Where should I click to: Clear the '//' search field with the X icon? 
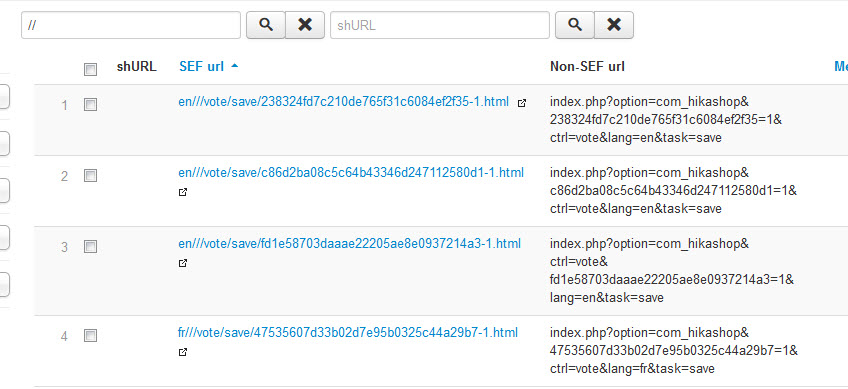click(305, 25)
